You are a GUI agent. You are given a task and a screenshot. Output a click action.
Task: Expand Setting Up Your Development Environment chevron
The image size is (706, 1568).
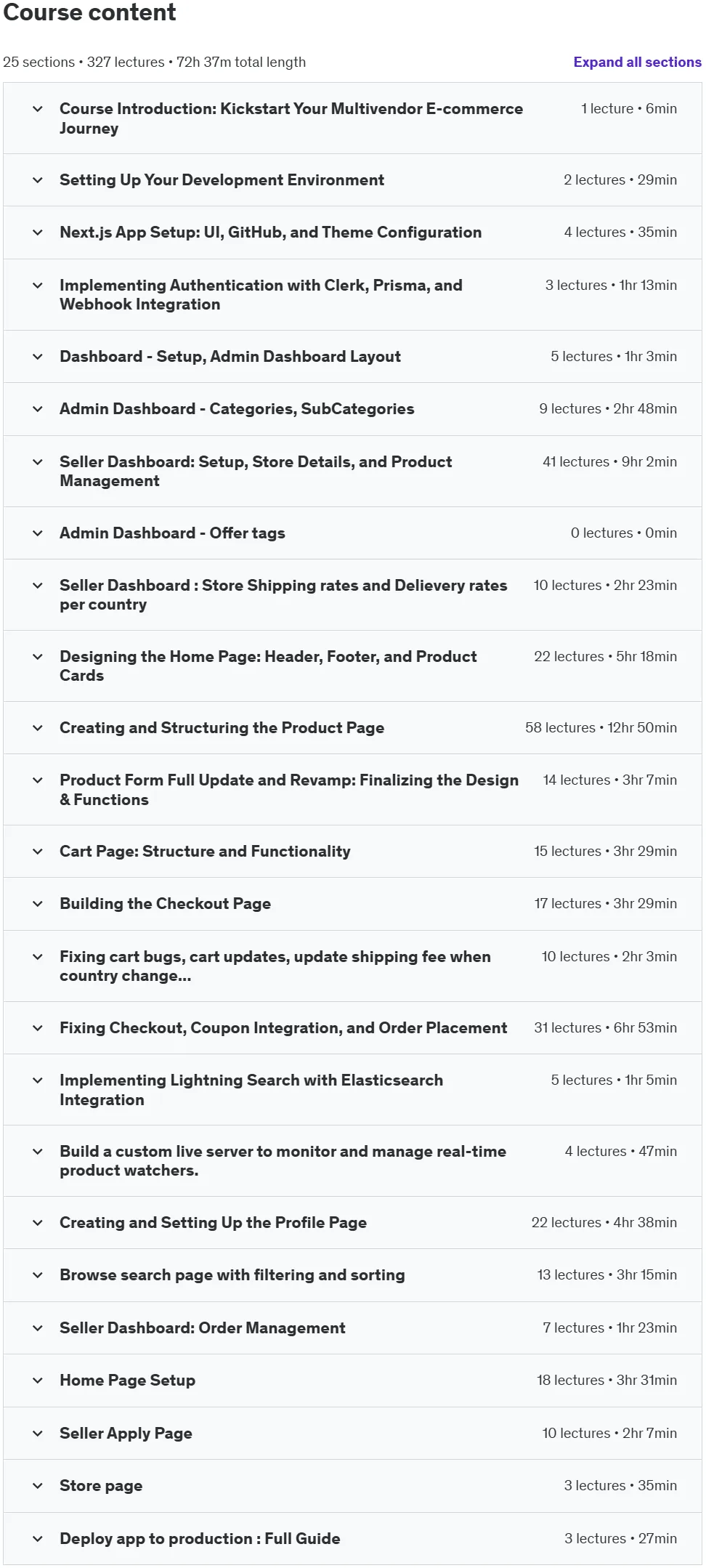(x=38, y=180)
